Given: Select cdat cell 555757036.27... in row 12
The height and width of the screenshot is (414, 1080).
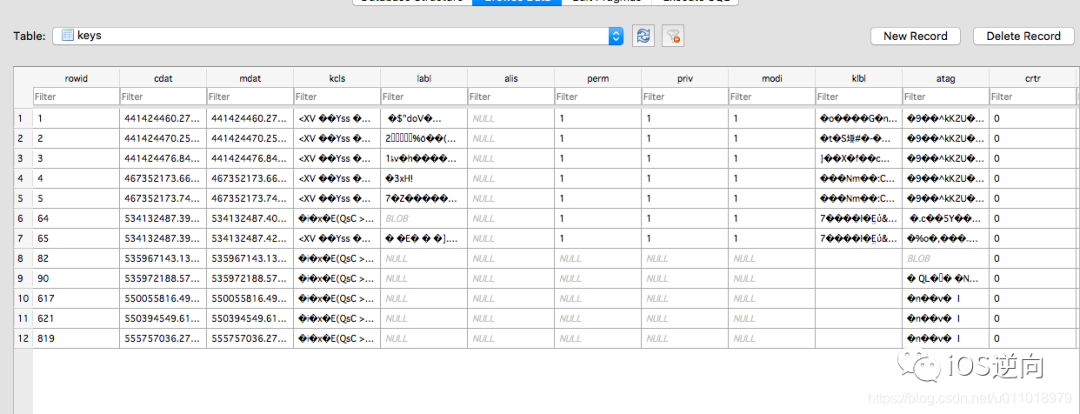Looking at the screenshot, I should pyautogui.click(x=163, y=338).
